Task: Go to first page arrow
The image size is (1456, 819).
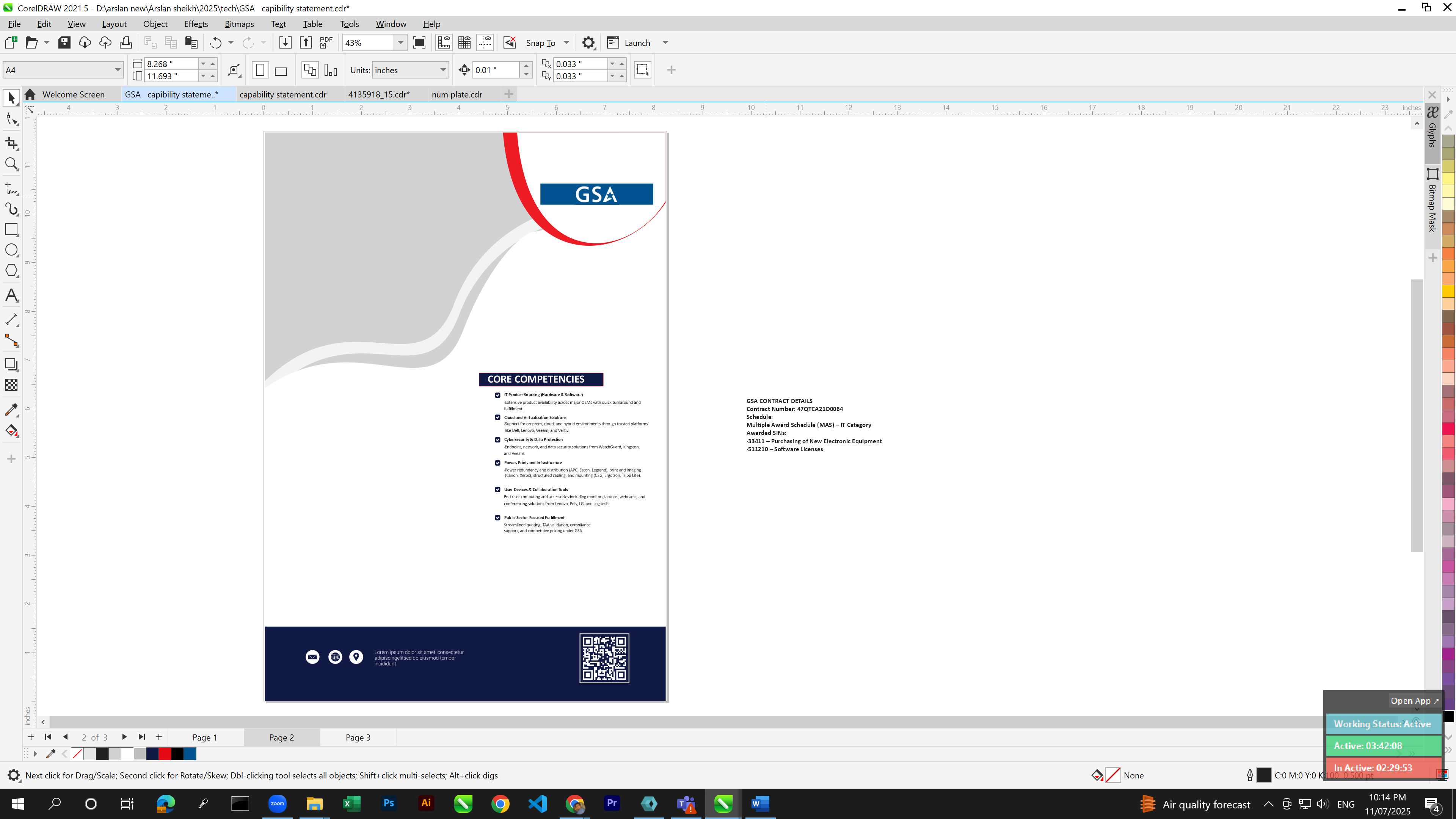Action: click(48, 736)
